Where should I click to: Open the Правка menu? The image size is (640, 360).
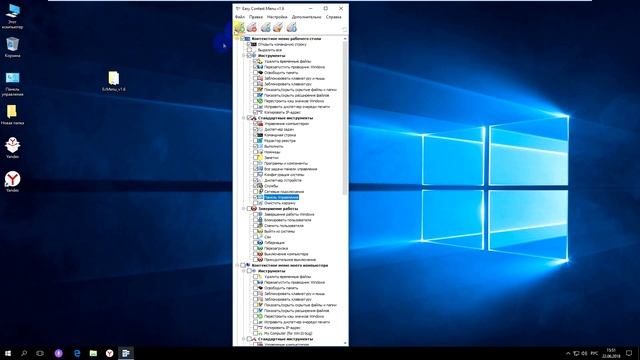coord(256,17)
